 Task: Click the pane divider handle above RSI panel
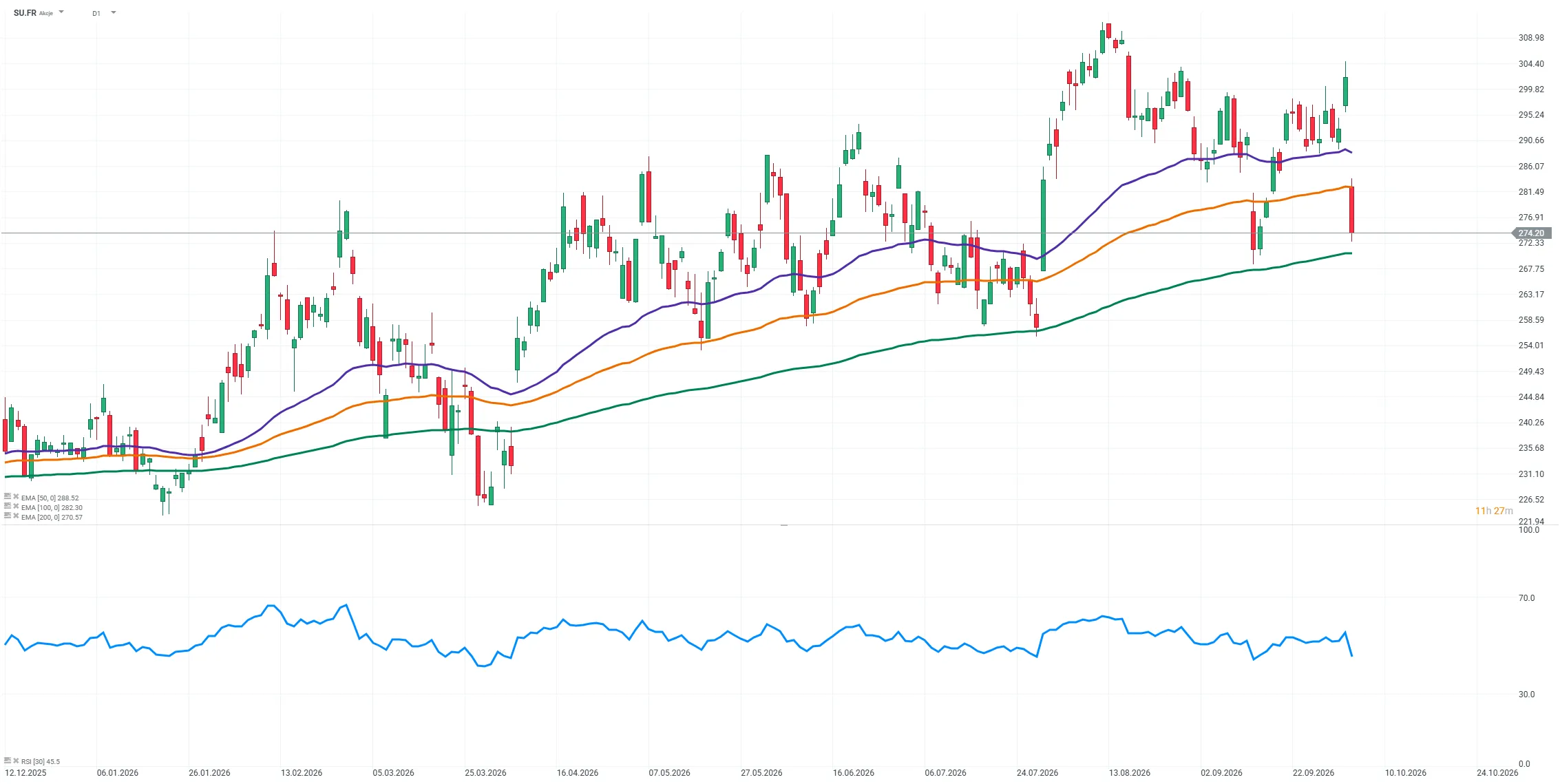784,525
